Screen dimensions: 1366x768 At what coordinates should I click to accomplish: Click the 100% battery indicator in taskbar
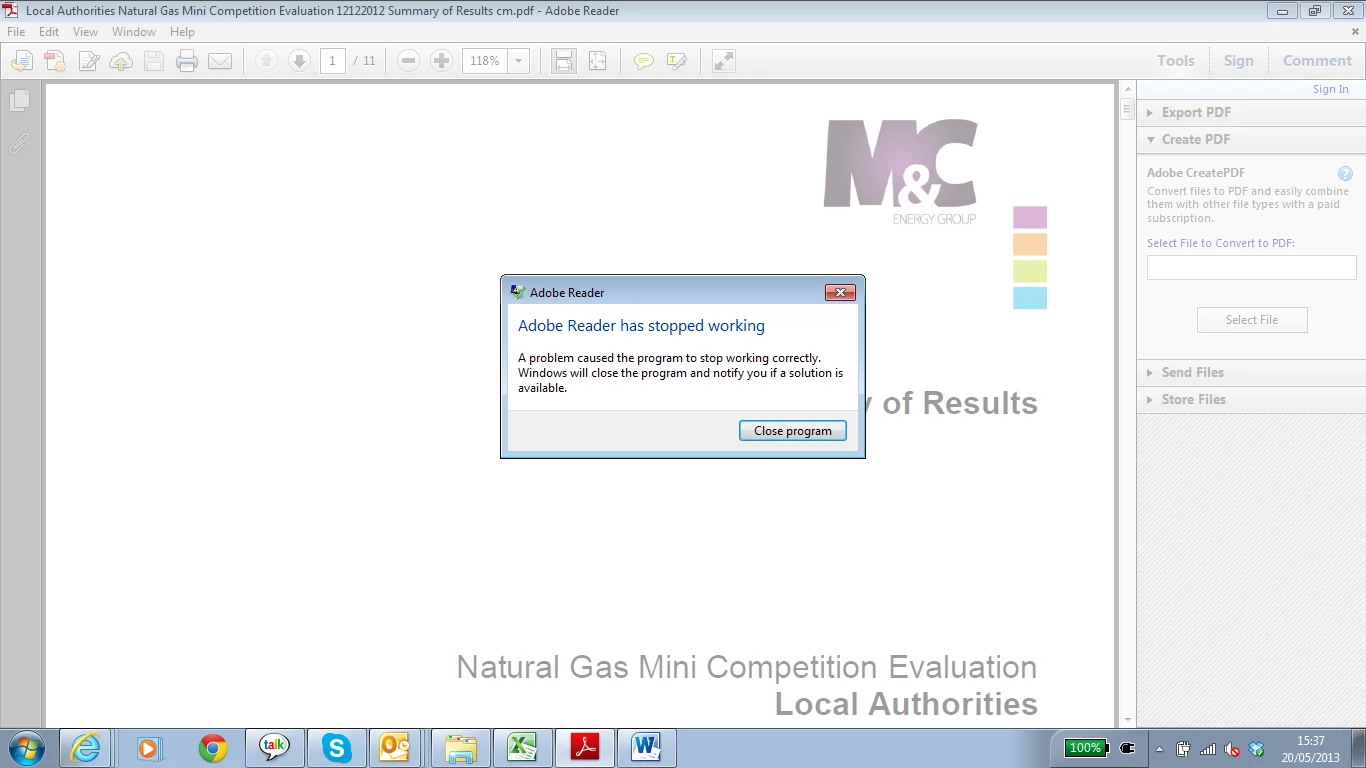(x=1087, y=748)
